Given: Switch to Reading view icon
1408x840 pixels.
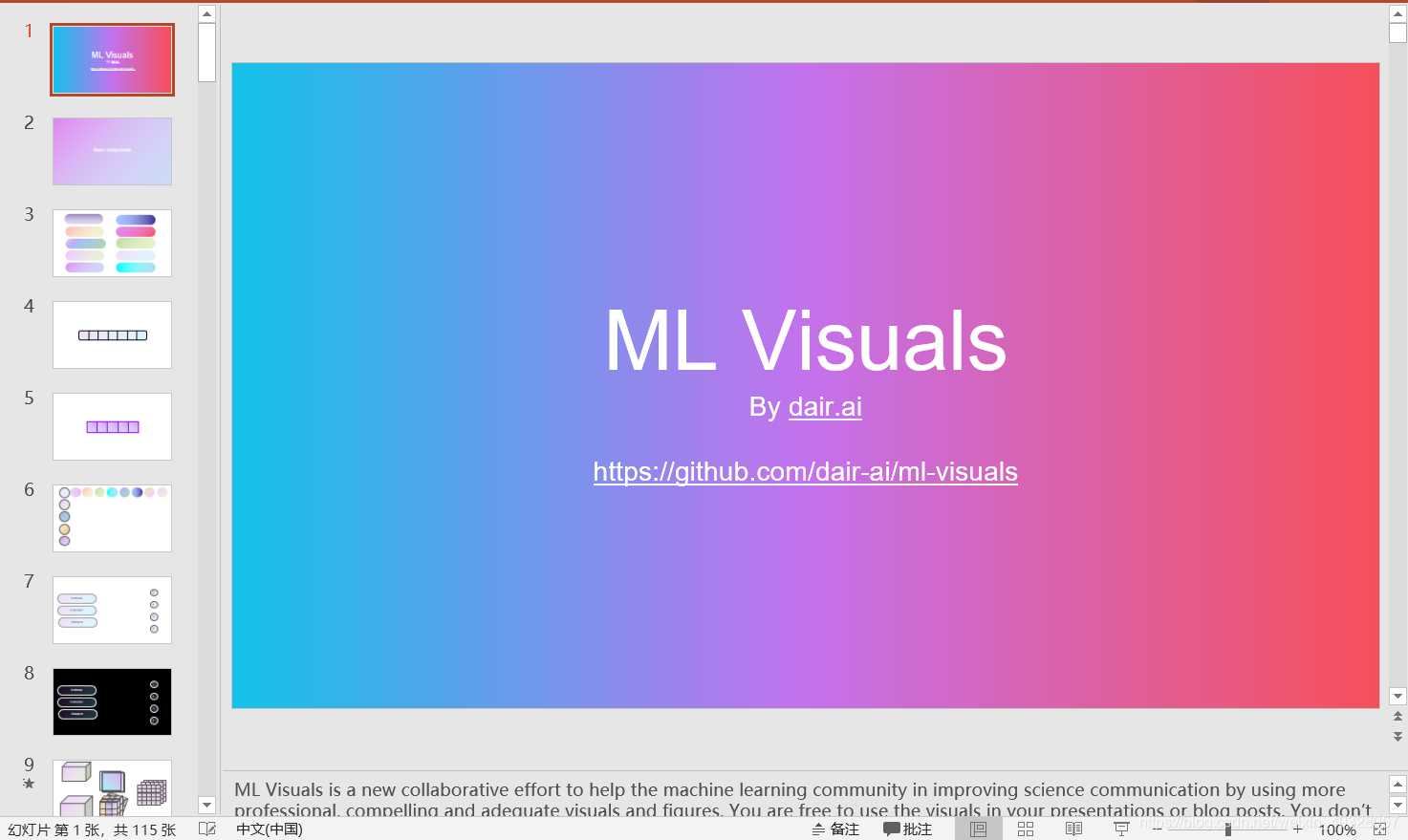Looking at the screenshot, I should coord(1073,829).
